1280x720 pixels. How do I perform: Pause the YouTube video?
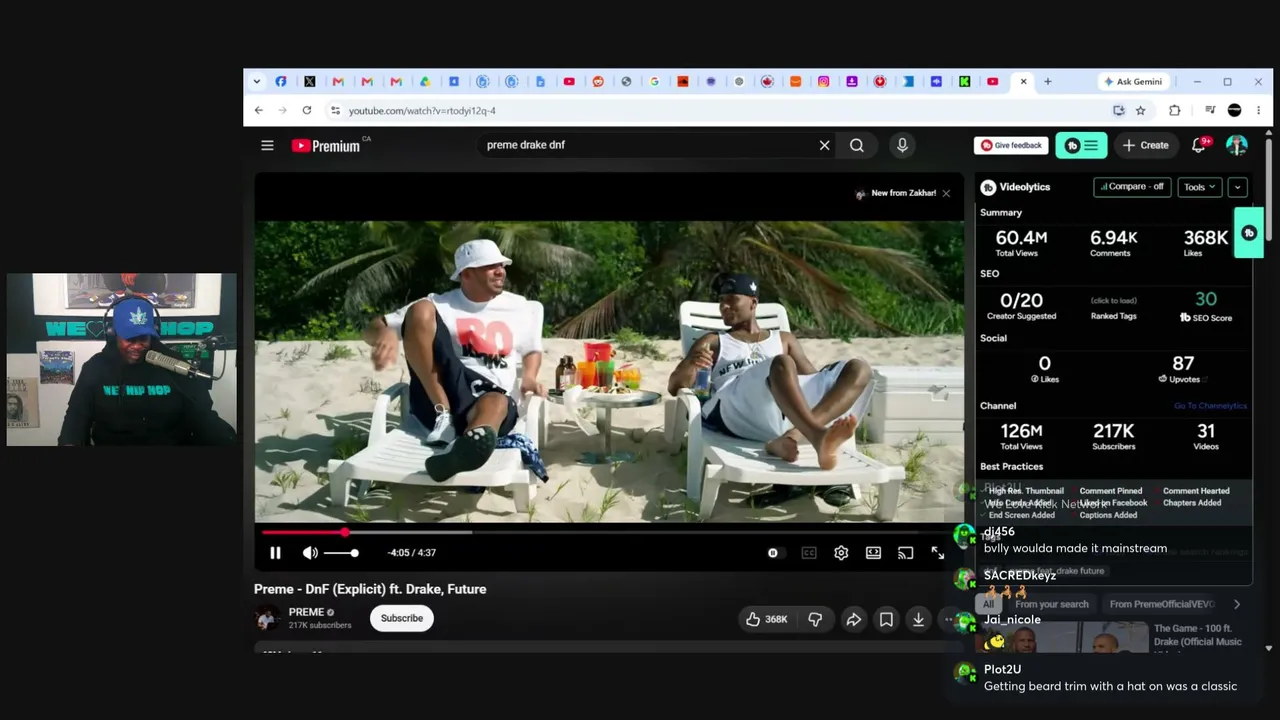point(275,553)
